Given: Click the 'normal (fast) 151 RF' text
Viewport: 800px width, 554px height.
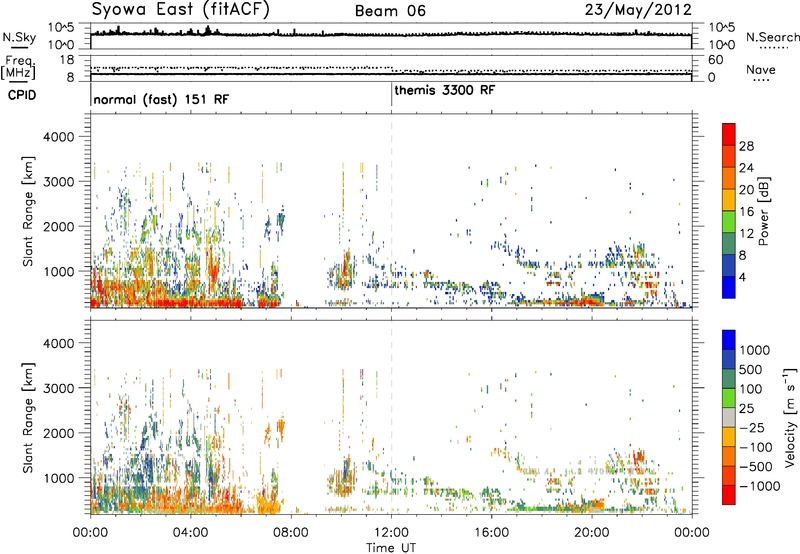Looking at the screenshot, I should click(161, 99).
